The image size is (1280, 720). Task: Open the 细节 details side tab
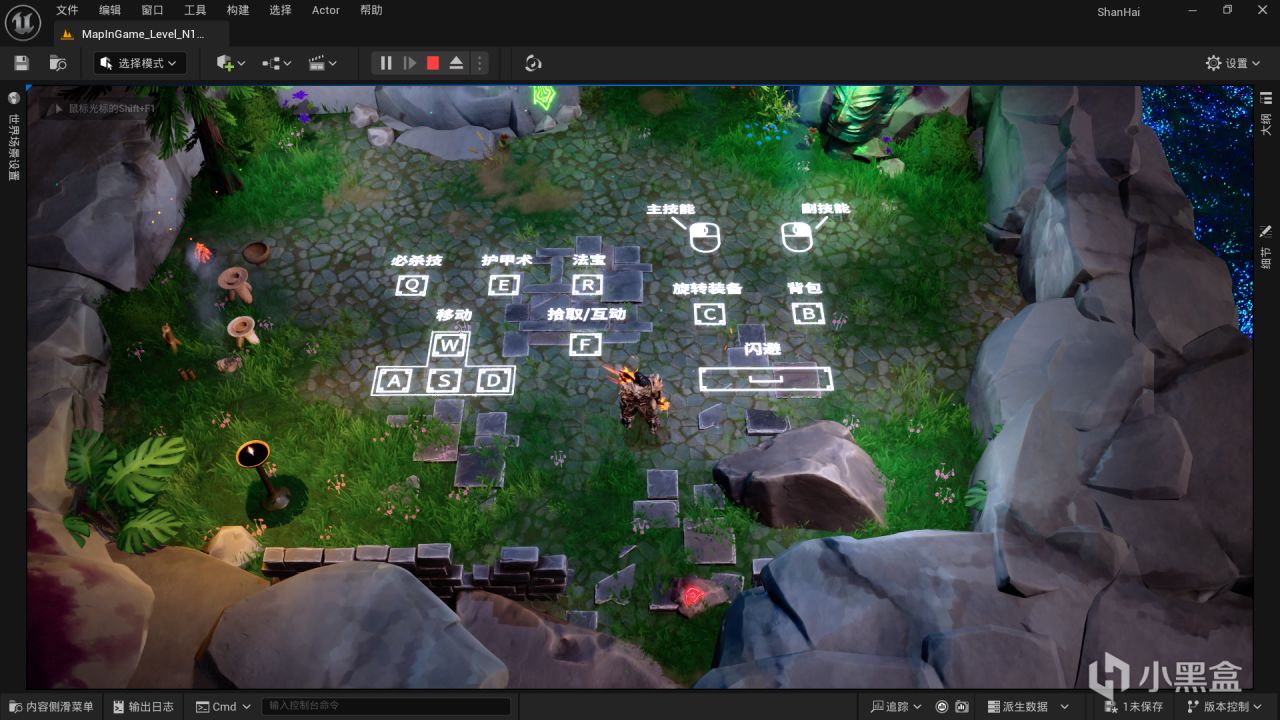(x=1266, y=245)
